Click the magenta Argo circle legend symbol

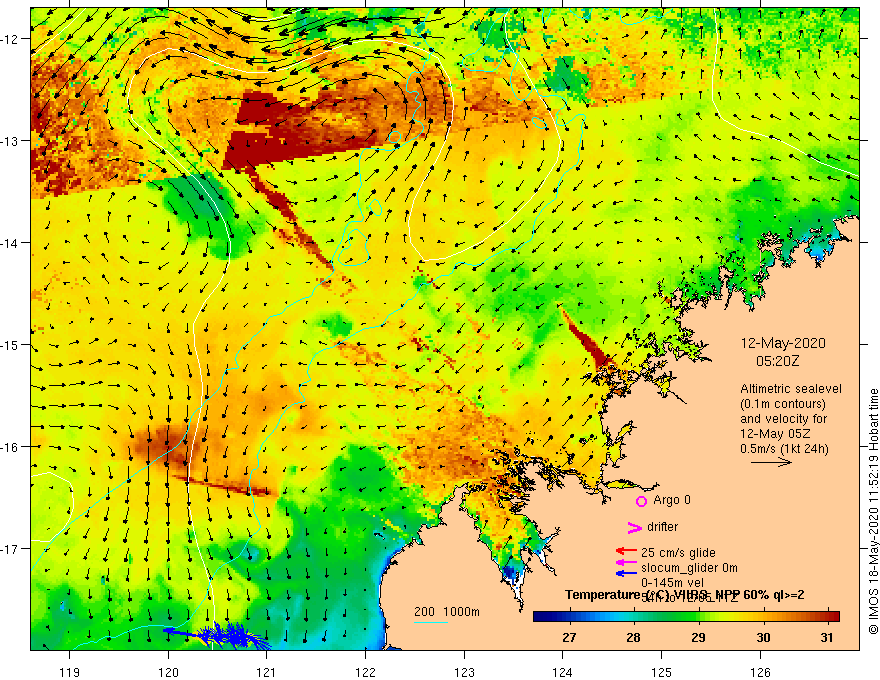click(641, 501)
